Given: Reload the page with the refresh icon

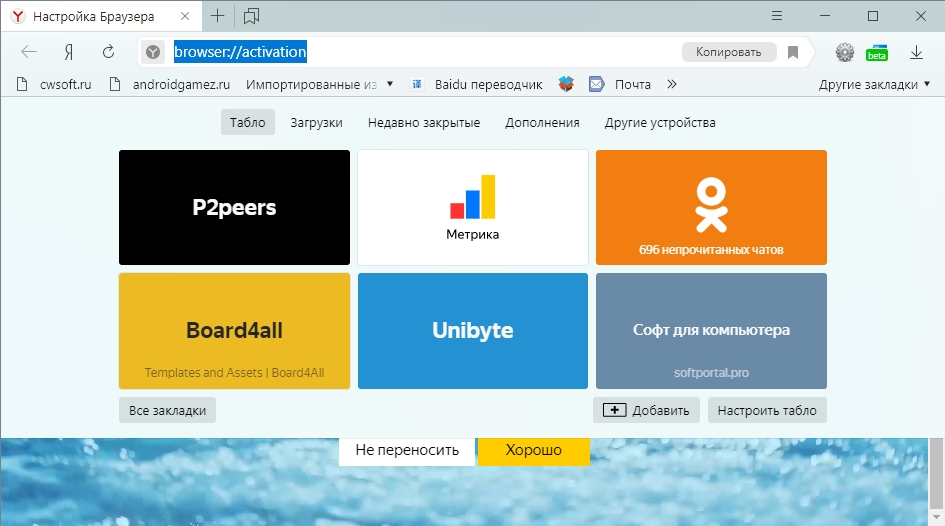Looking at the screenshot, I should pos(108,52).
